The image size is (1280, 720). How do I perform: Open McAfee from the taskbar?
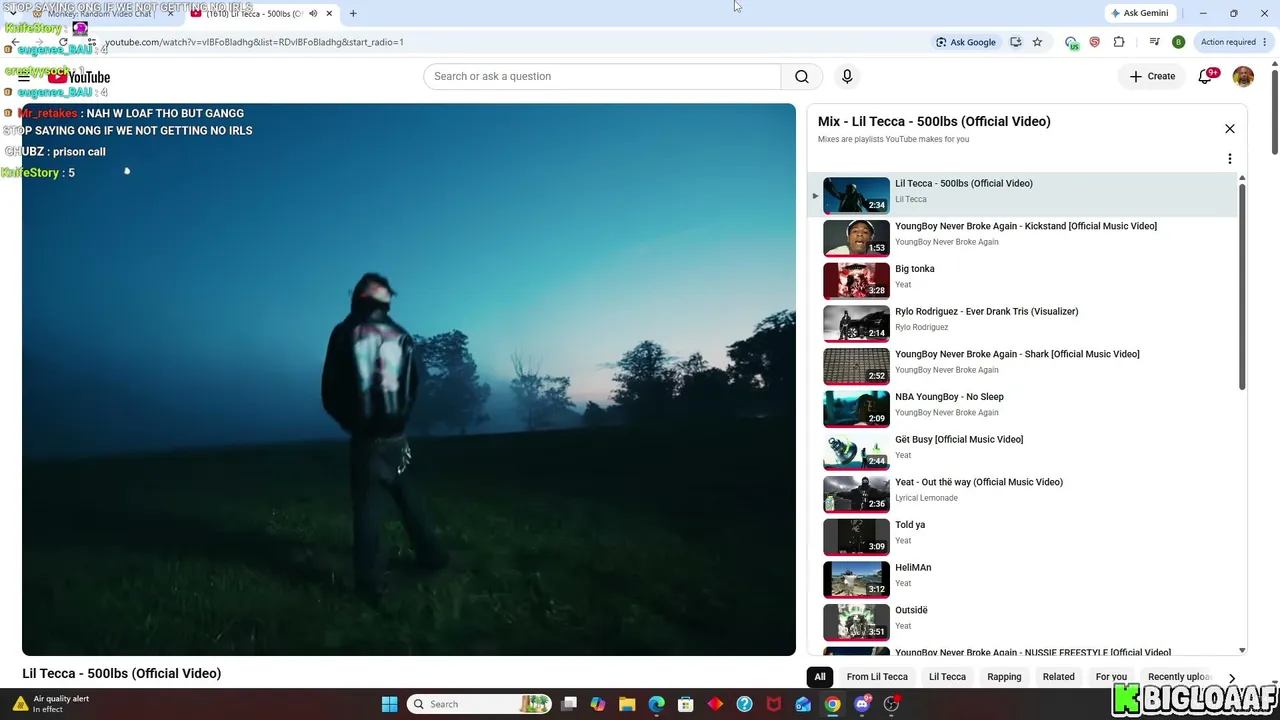tap(773, 704)
